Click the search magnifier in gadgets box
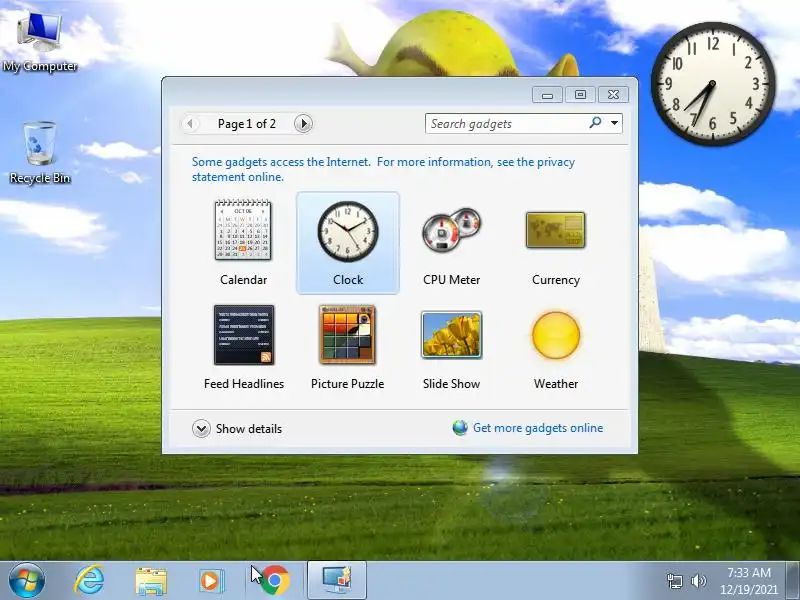 point(595,122)
